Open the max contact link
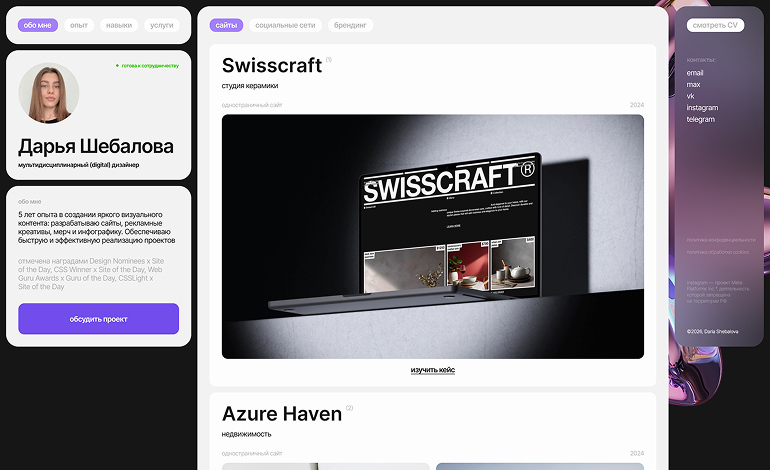The height and width of the screenshot is (470, 770). [693, 84]
